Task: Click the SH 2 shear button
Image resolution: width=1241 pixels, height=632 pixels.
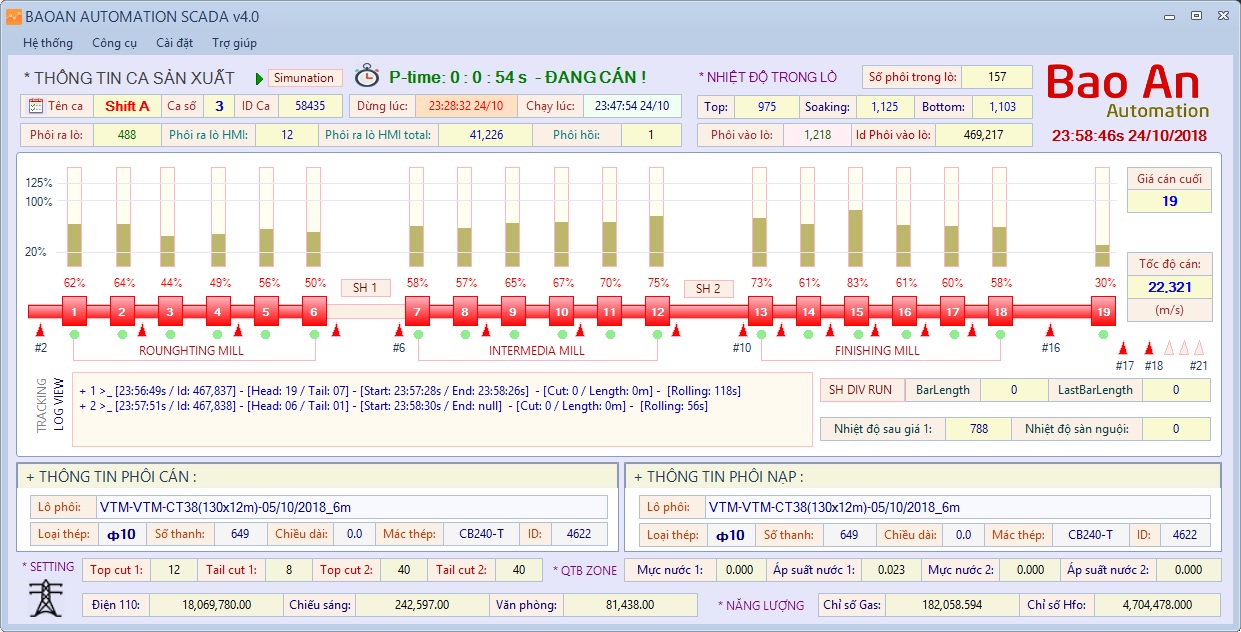Action: [x=708, y=289]
